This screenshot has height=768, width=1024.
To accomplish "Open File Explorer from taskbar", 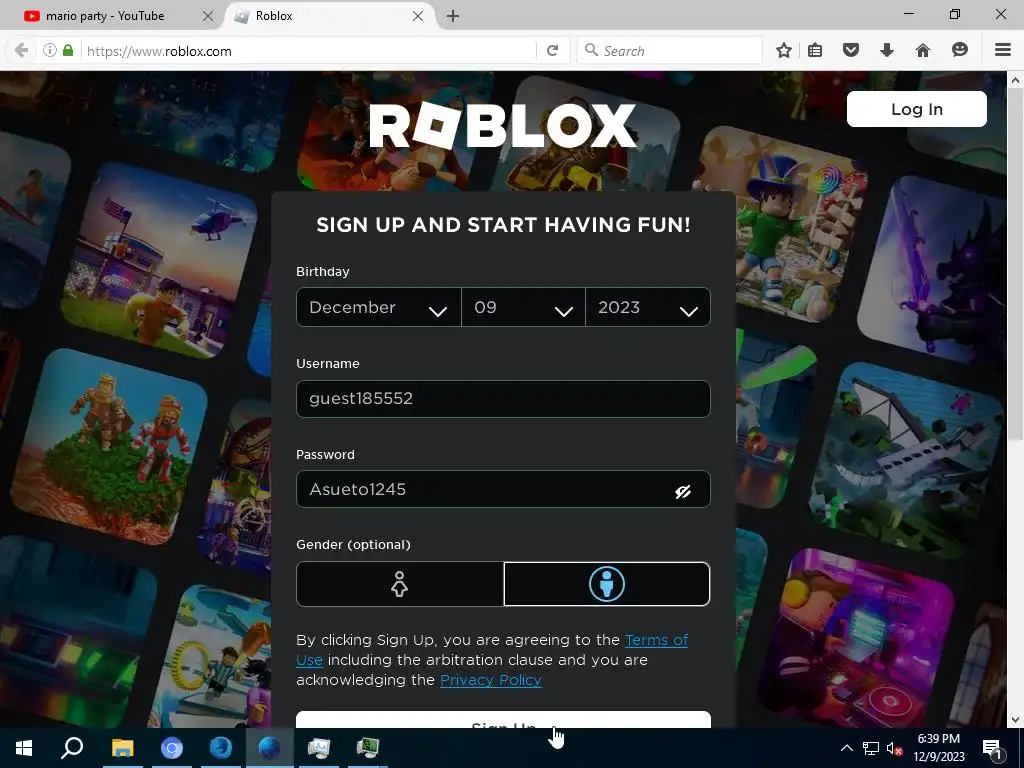I will pyautogui.click(x=122, y=748).
